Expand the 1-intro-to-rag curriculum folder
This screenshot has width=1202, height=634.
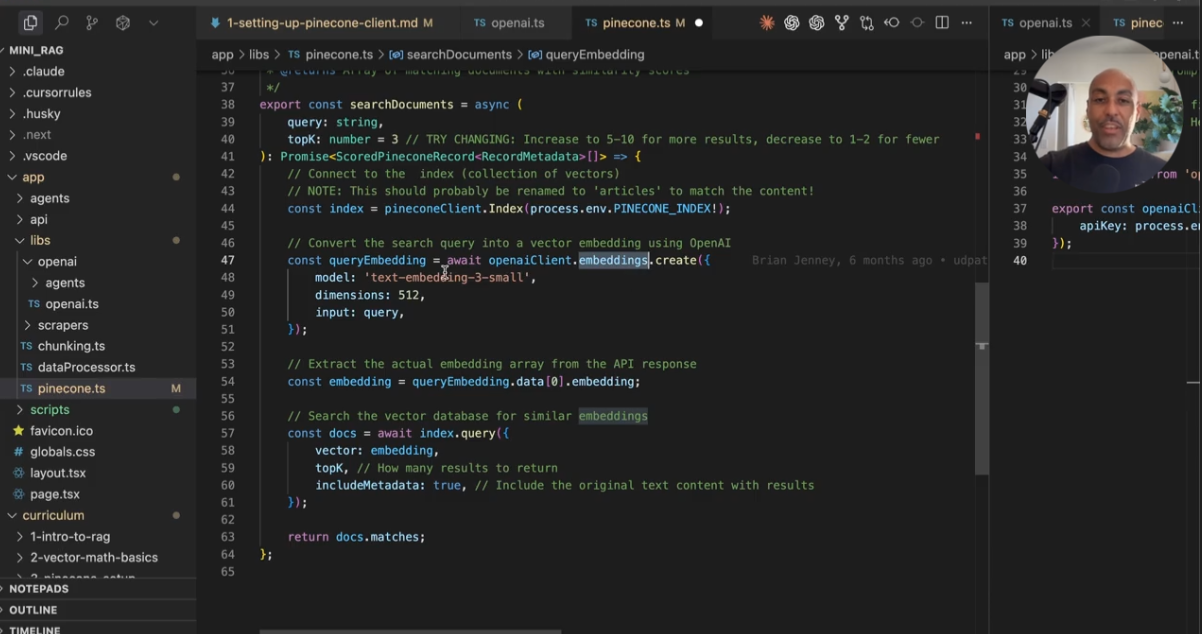[x=69, y=537]
